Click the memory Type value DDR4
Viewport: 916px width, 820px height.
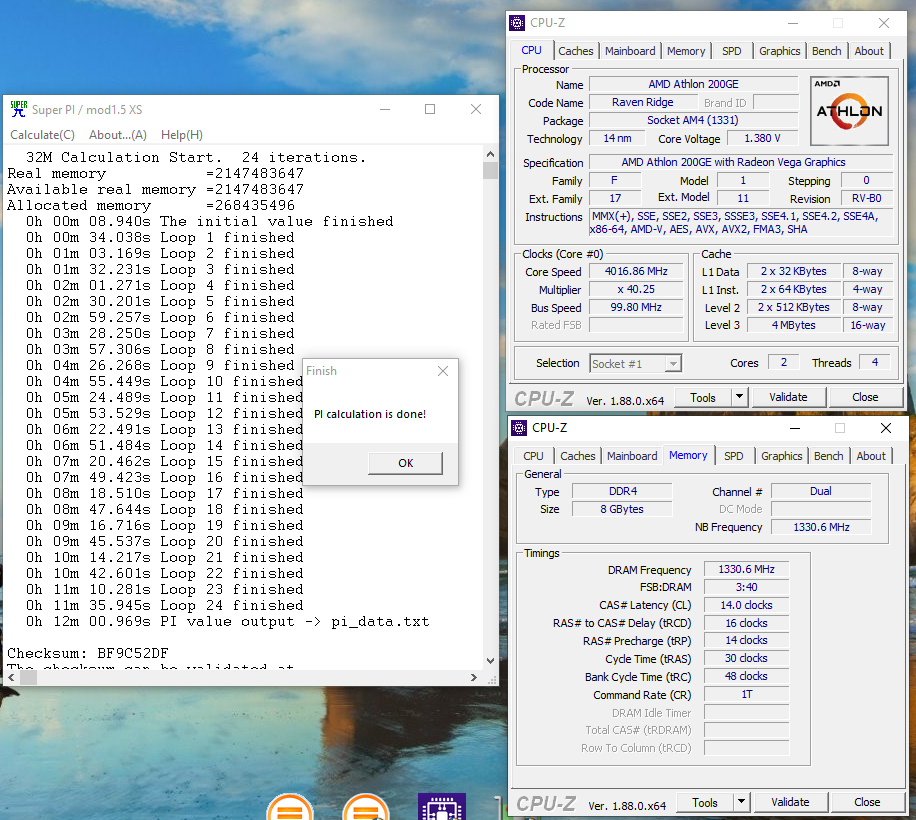pos(623,491)
